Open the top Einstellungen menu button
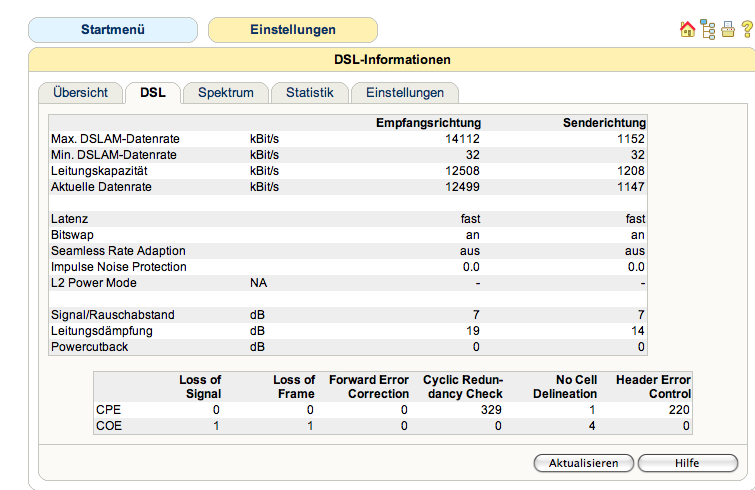755x490 pixels. coord(293,30)
